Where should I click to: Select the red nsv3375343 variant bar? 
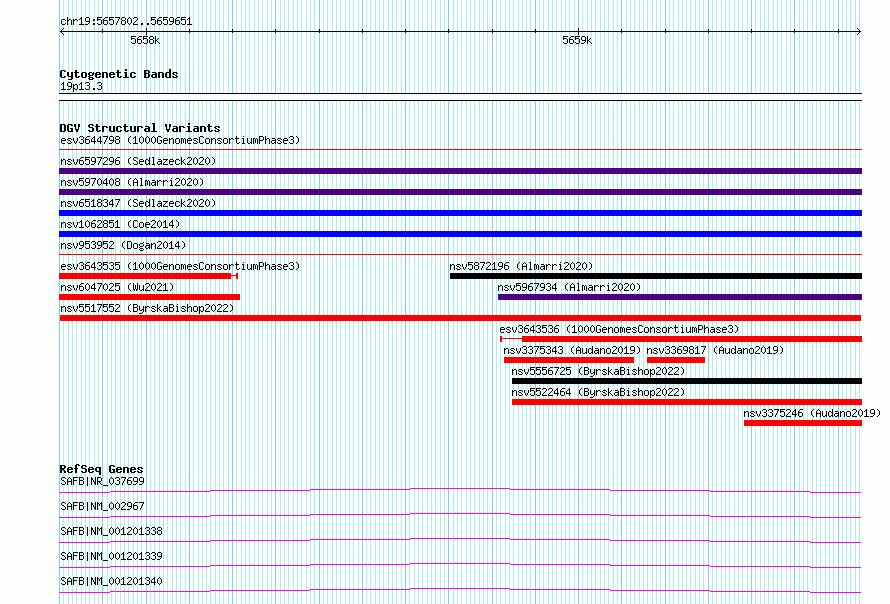tap(569, 360)
